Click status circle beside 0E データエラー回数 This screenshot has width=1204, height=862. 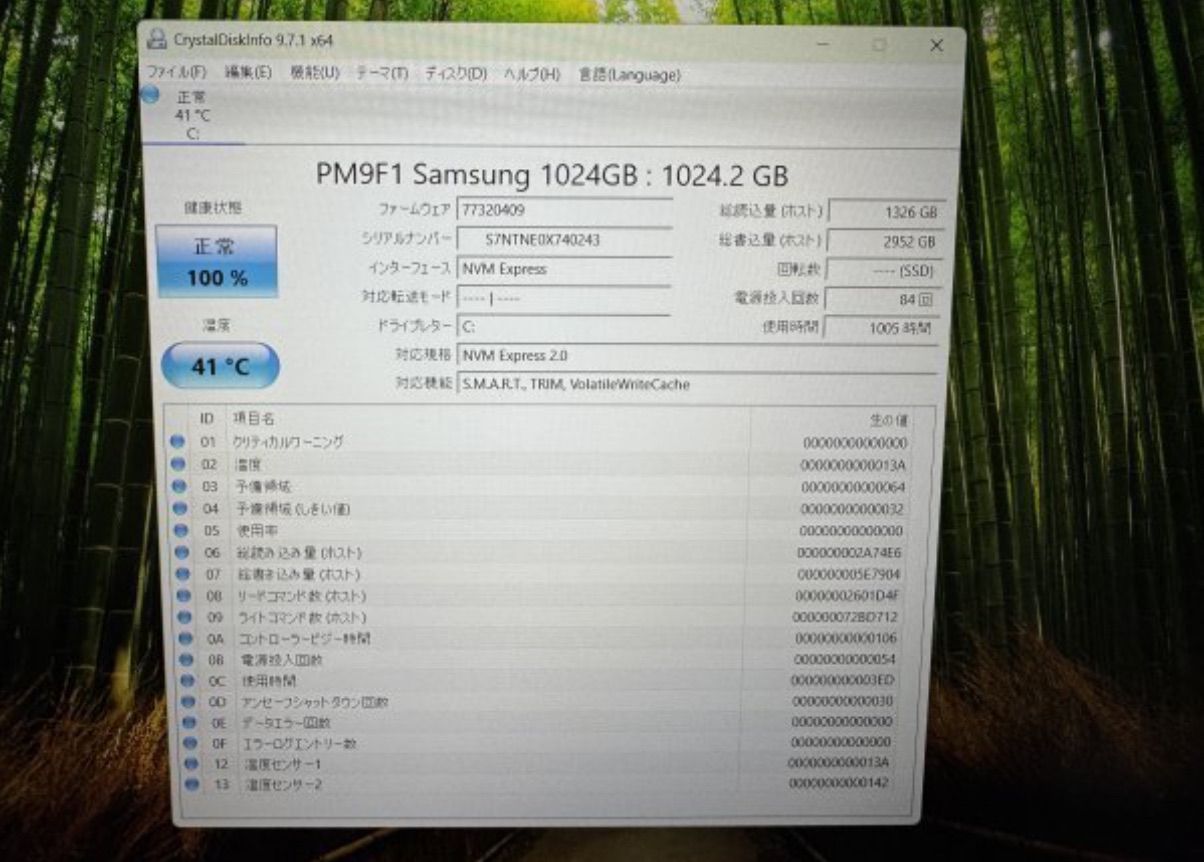coord(187,722)
